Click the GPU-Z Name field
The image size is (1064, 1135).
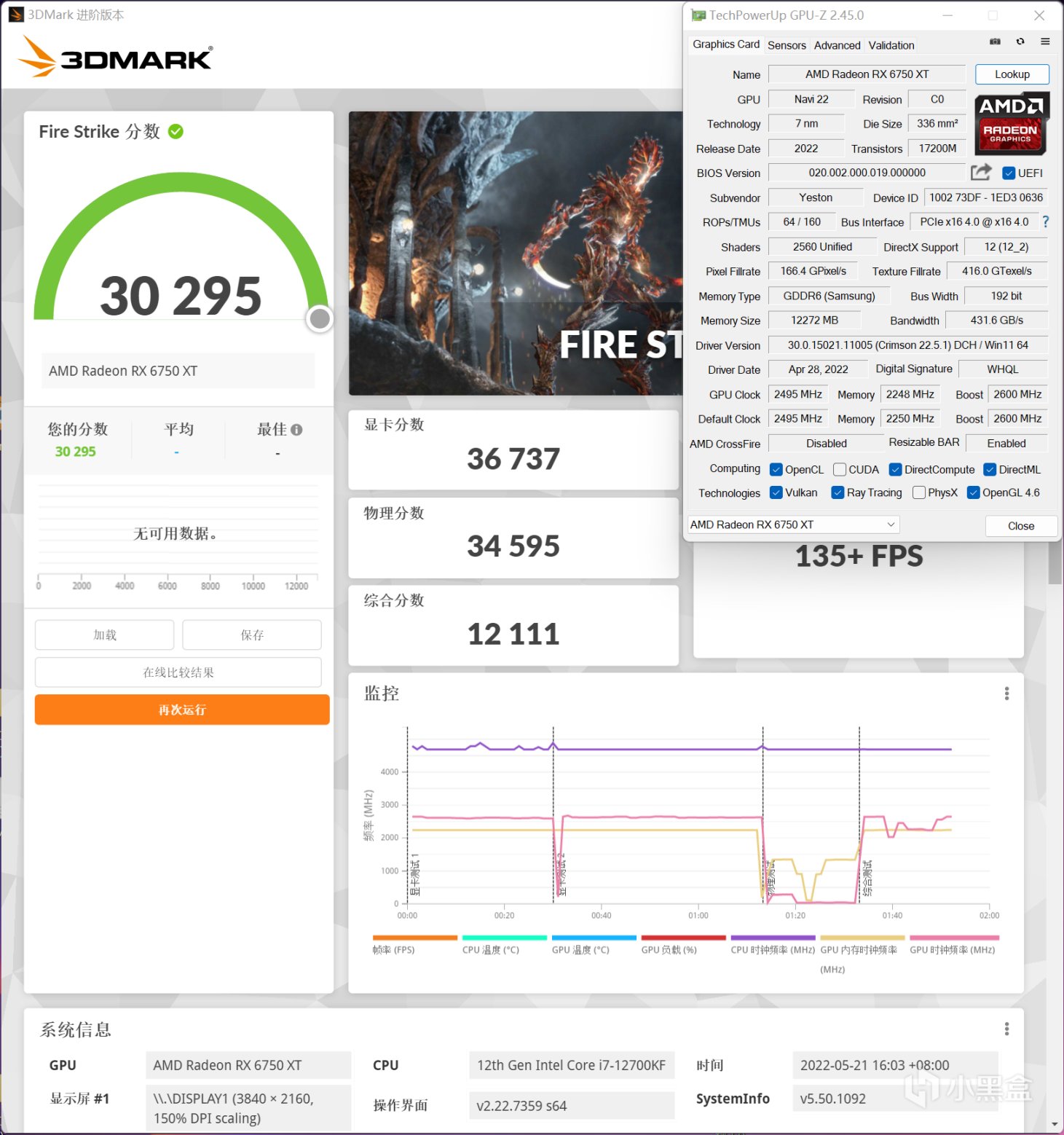point(867,74)
